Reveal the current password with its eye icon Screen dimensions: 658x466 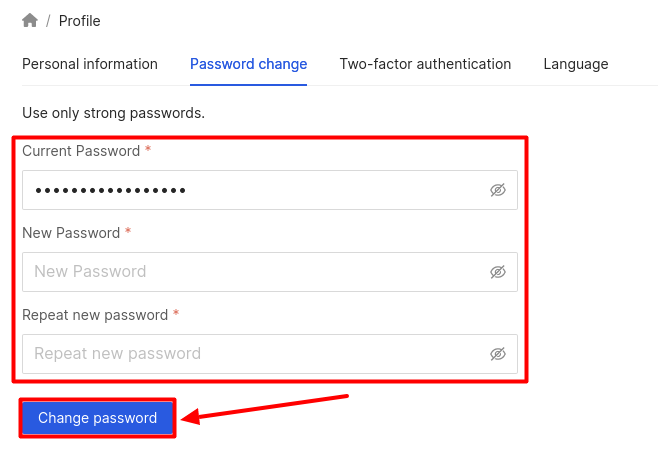[x=498, y=190]
